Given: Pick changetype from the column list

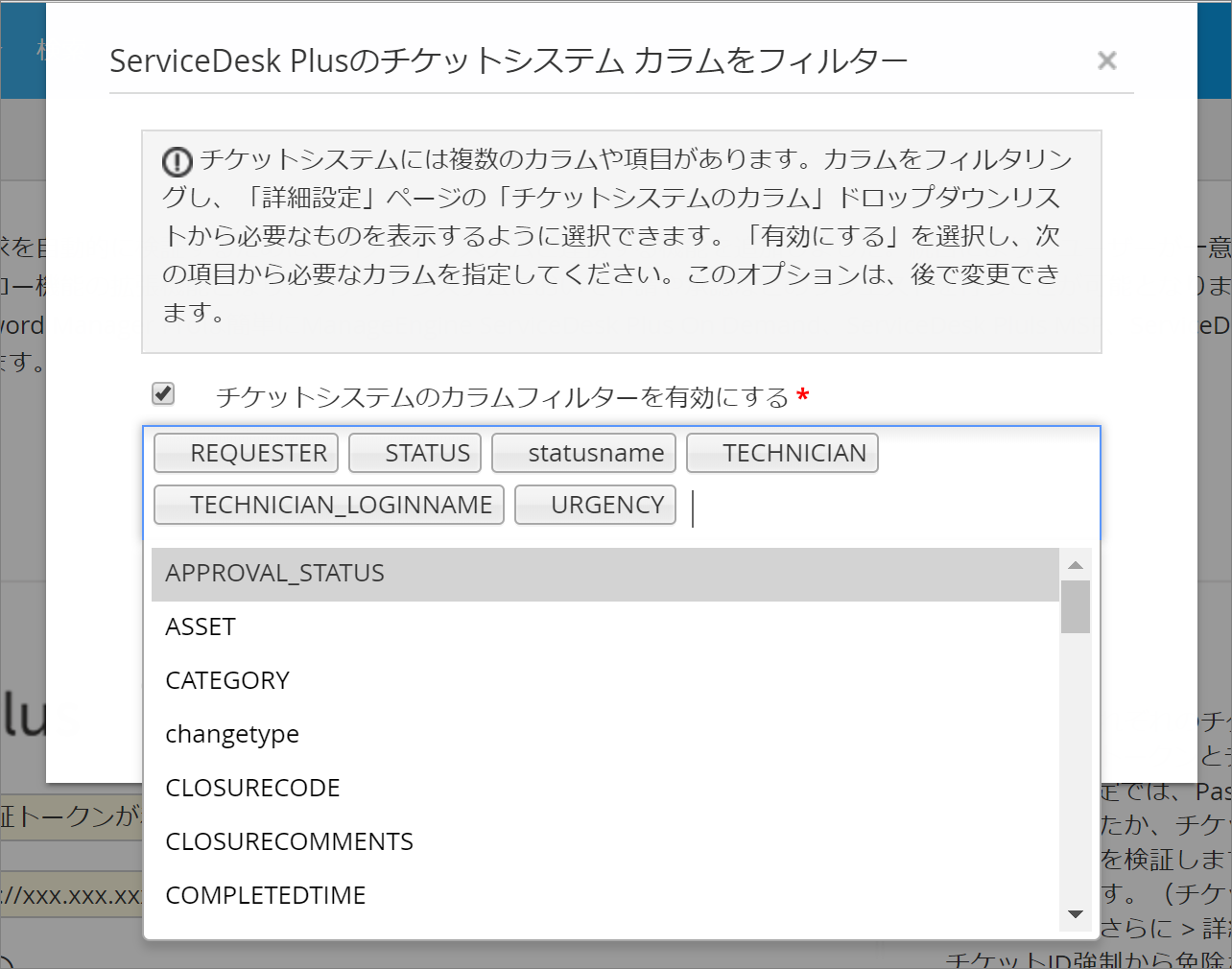Looking at the screenshot, I should tap(604, 735).
